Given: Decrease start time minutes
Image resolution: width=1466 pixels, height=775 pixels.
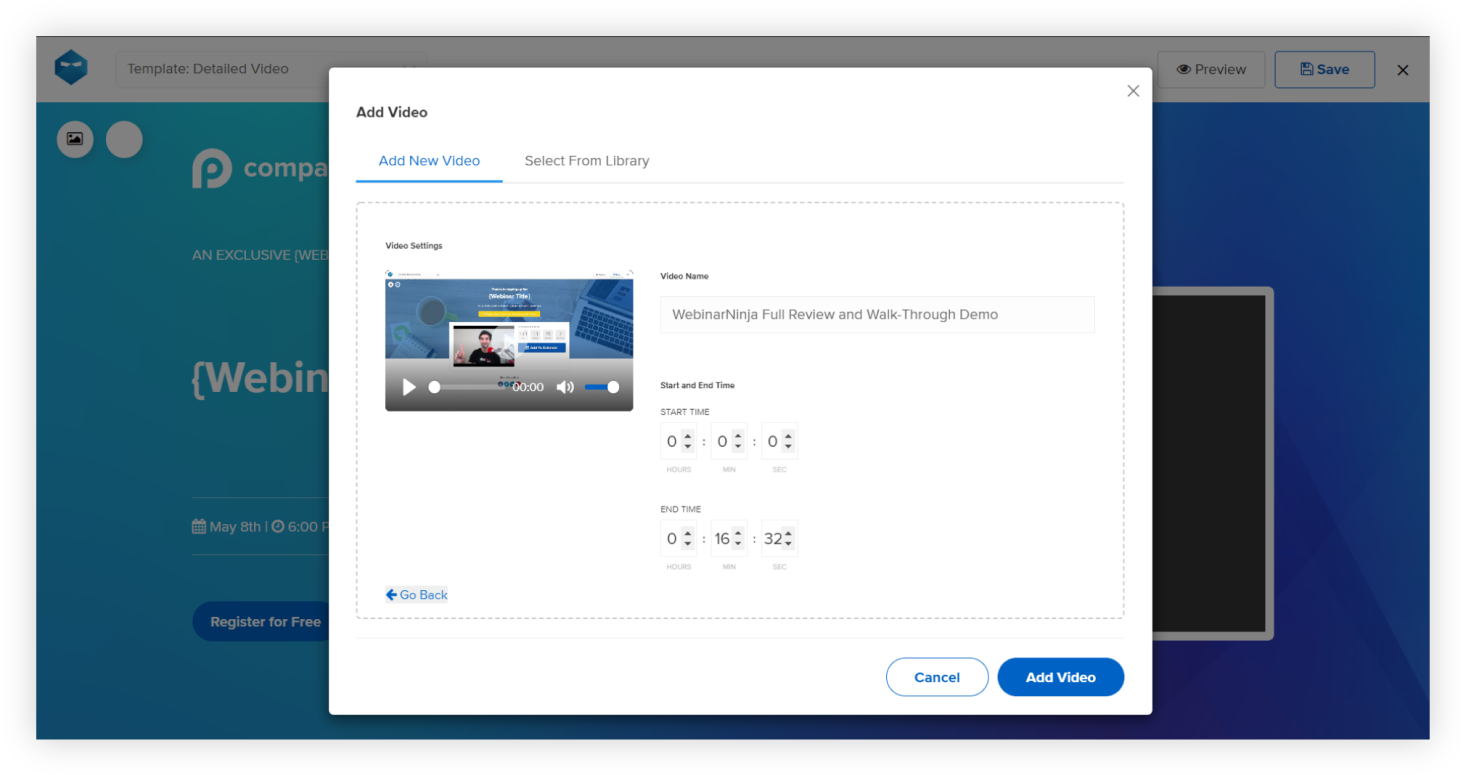Looking at the screenshot, I should [x=738, y=446].
